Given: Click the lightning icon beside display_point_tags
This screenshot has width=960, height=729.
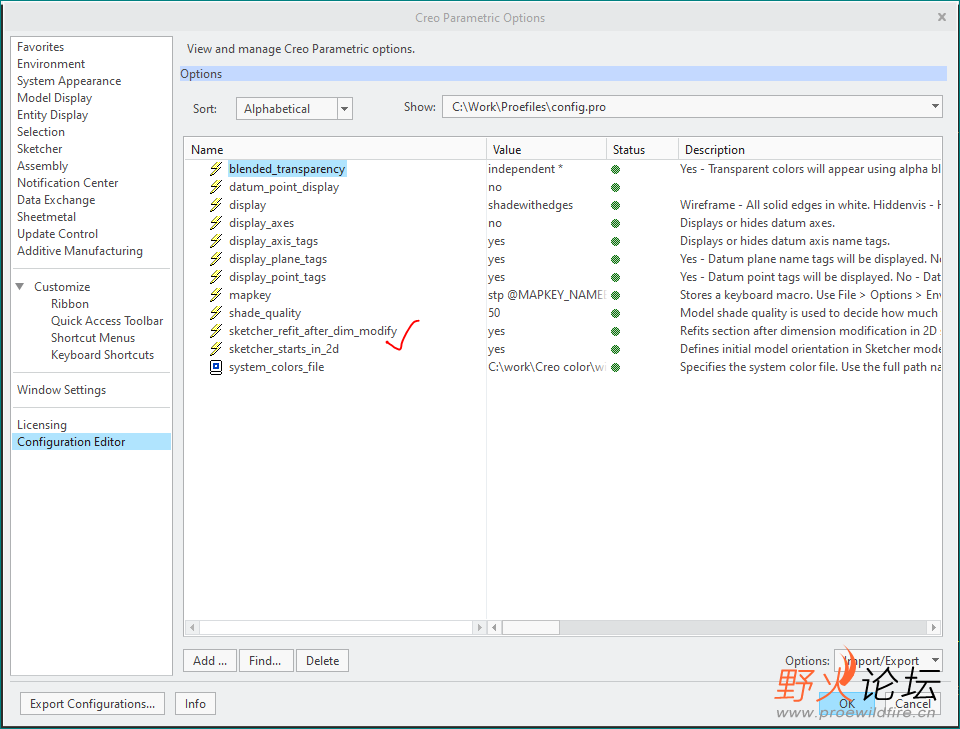Looking at the screenshot, I should click(x=216, y=277).
